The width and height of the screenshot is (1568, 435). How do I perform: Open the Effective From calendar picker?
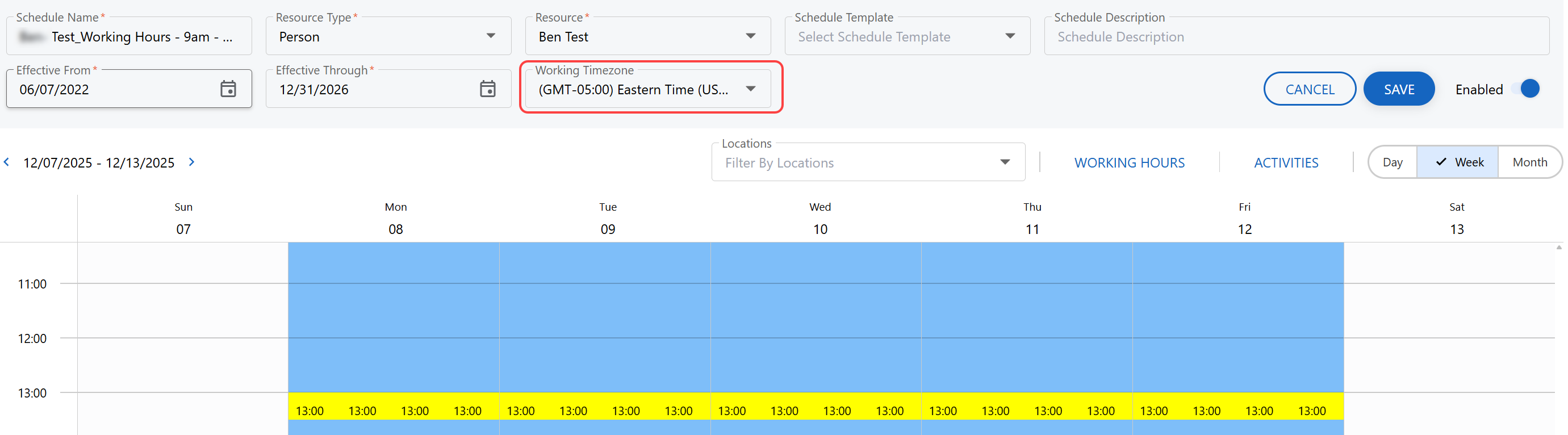point(228,89)
